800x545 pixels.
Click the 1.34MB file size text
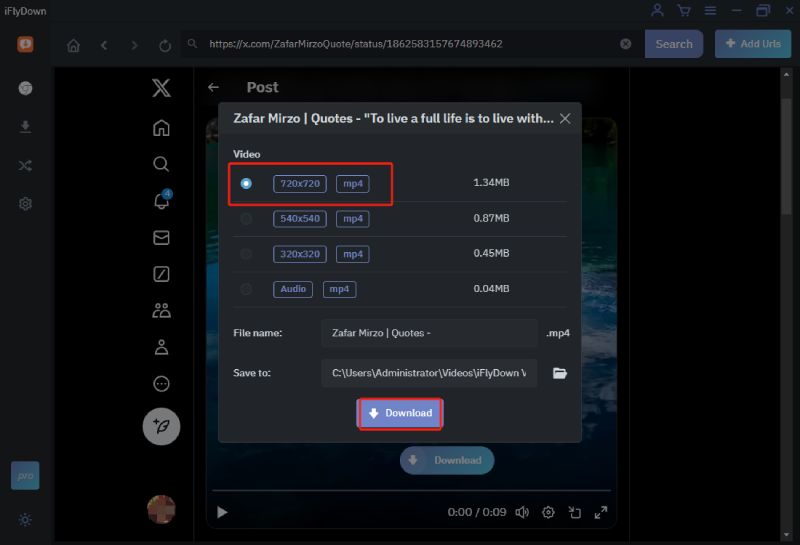tap(491, 182)
